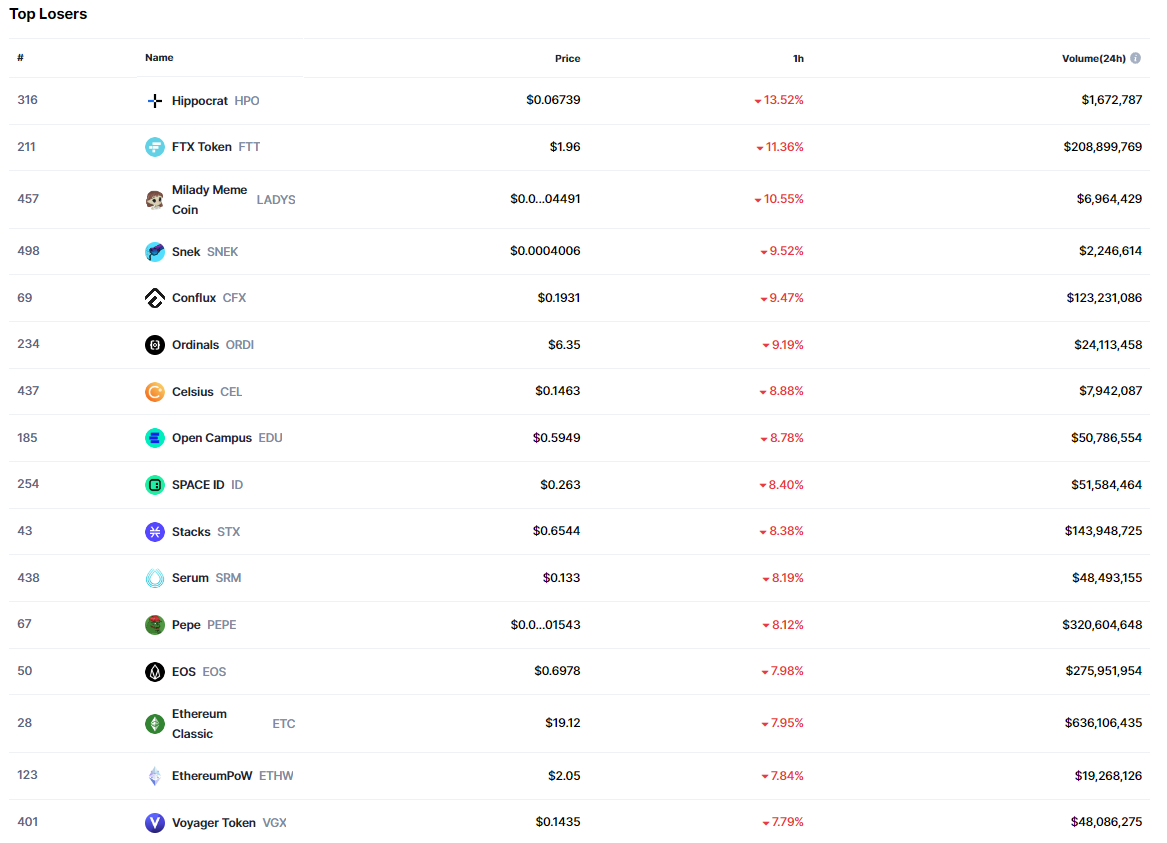Sort the table by the 1h column
This screenshot has height=843, width=1167.
798,58
